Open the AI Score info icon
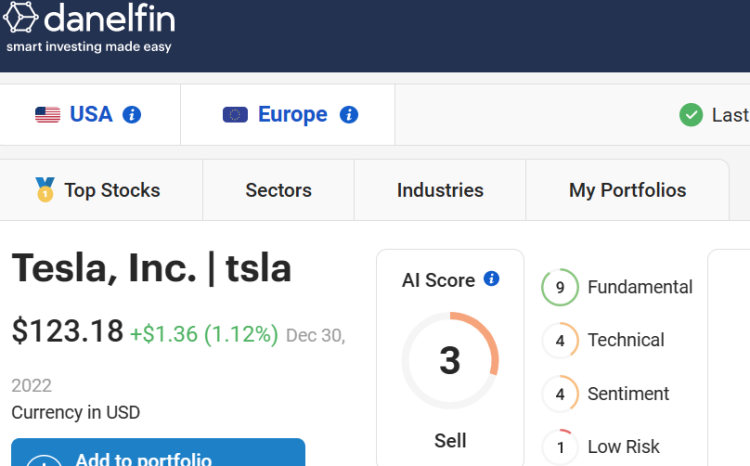This screenshot has width=750, height=466. point(491,278)
